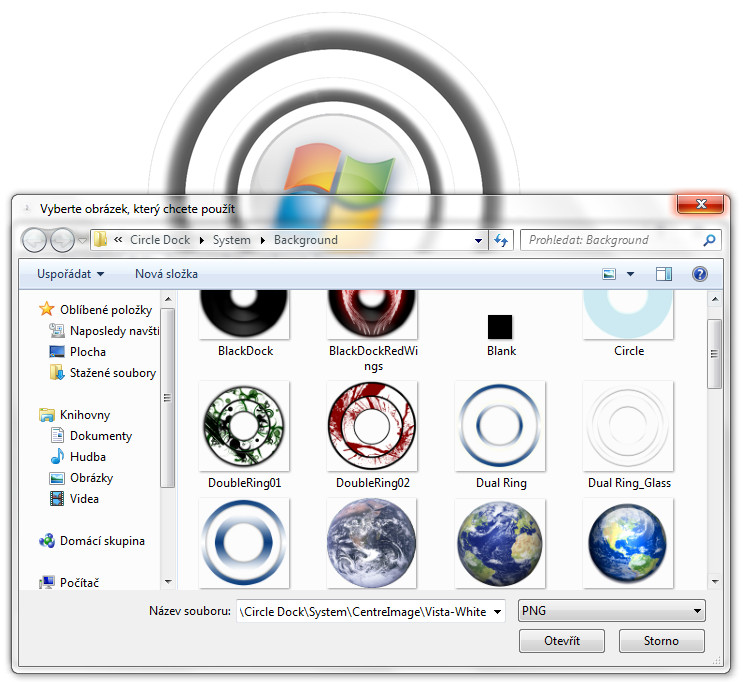Select the Dual Ring blue thumbnail

[x=500, y=426]
